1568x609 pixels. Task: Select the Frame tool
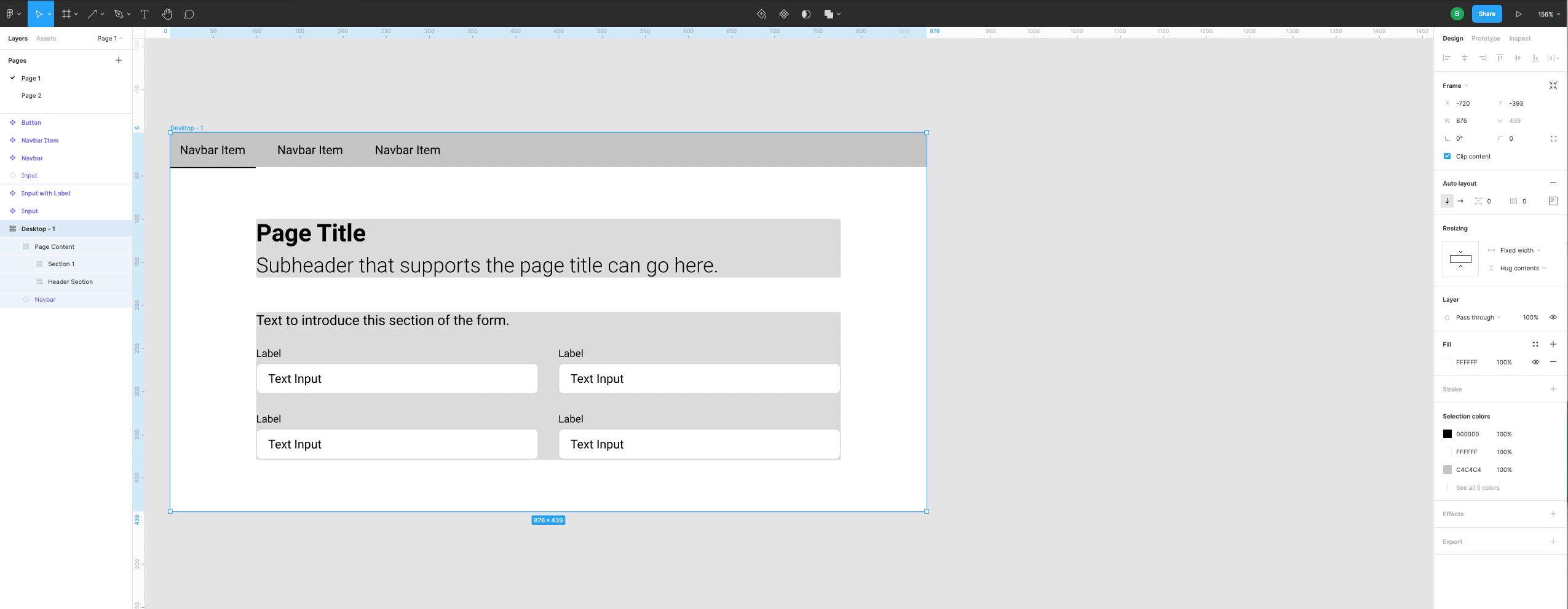68,14
